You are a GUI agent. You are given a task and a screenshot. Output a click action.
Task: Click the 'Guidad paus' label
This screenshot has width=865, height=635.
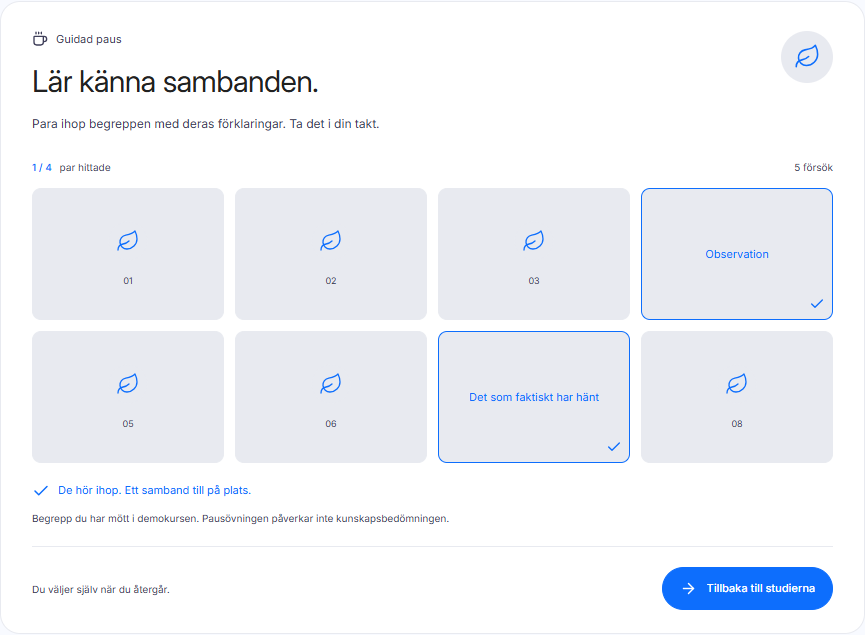(89, 39)
